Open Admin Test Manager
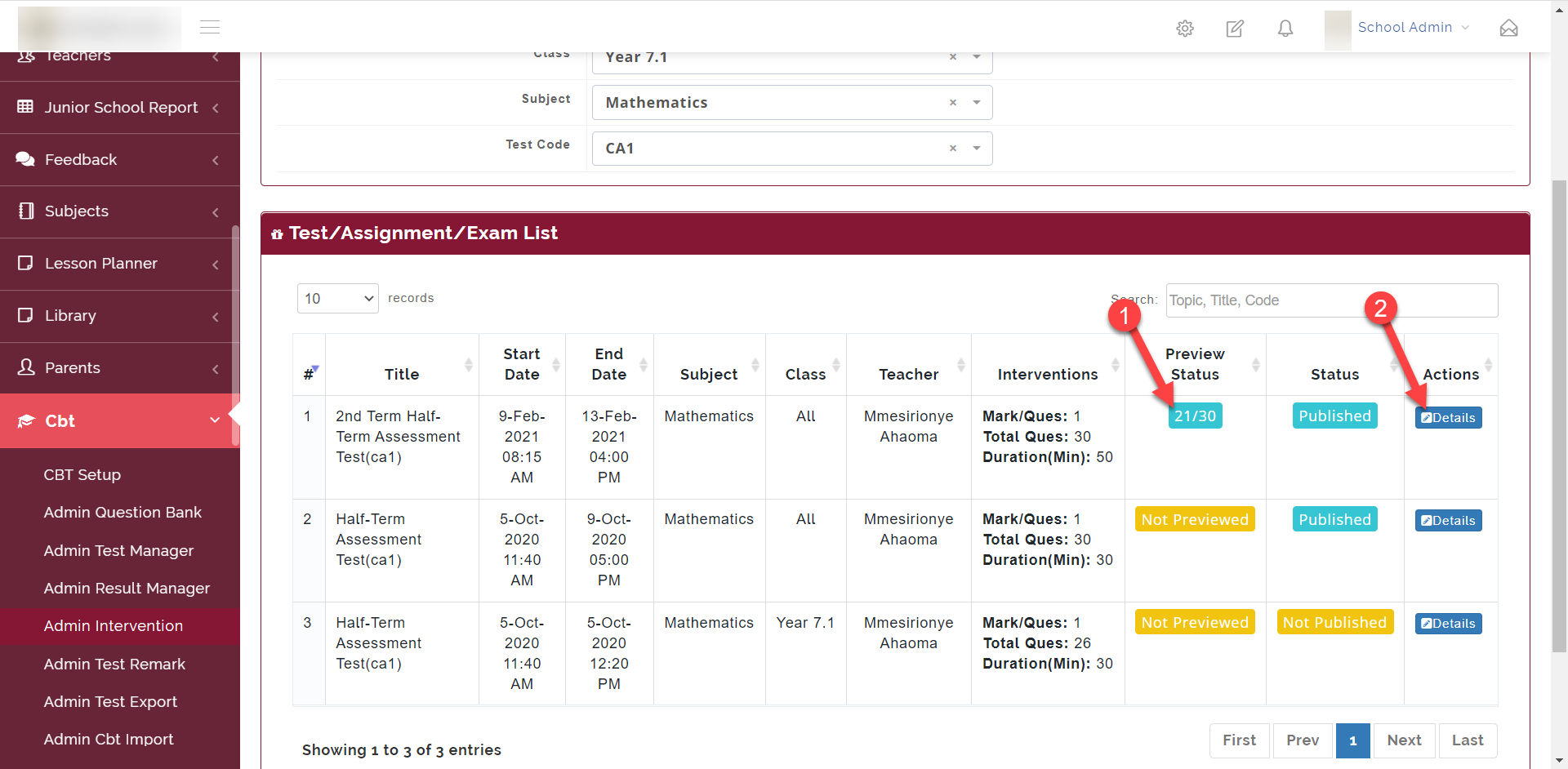 (x=118, y=550)
